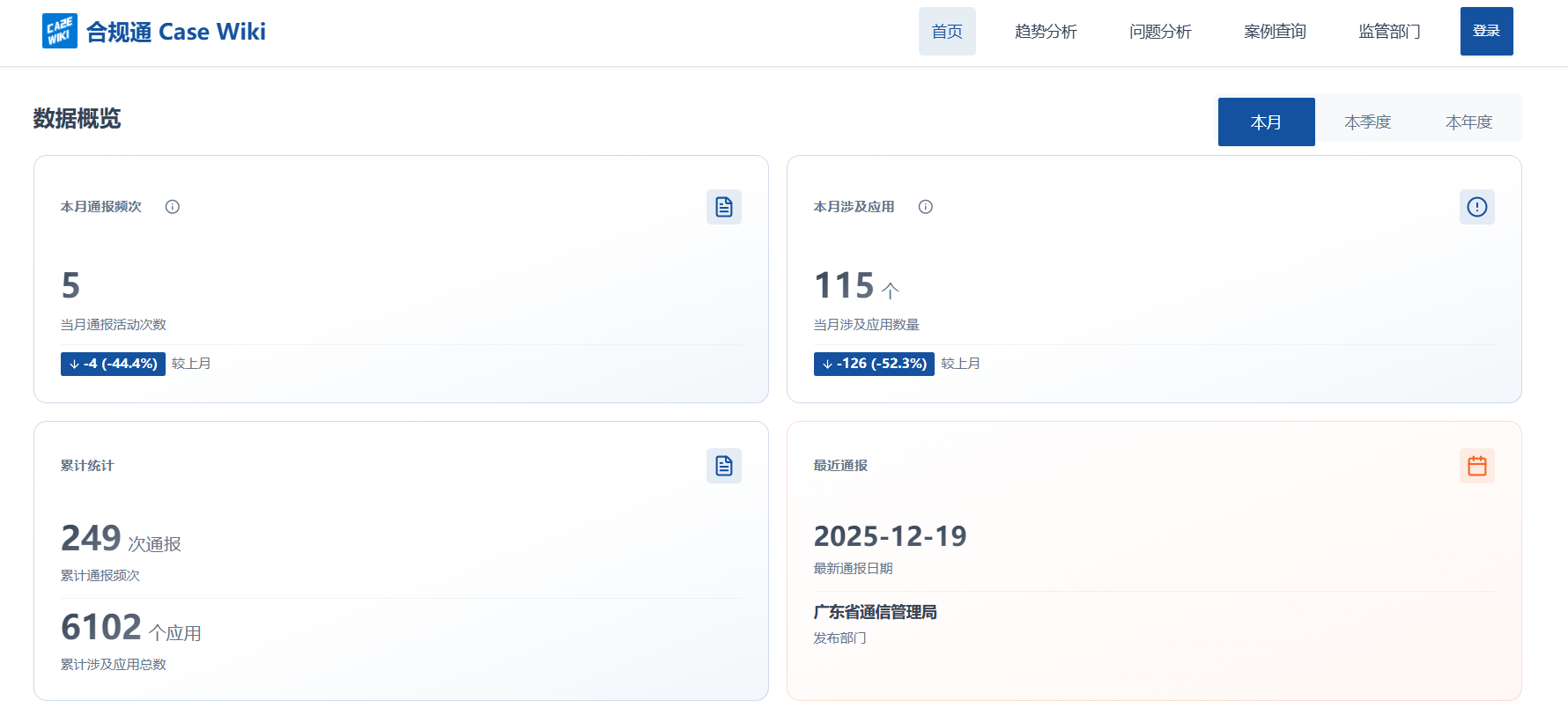Screen dimensions: 1568x715
Task: Click 广东省通信管理局 department name
Action: click(875, 612)
